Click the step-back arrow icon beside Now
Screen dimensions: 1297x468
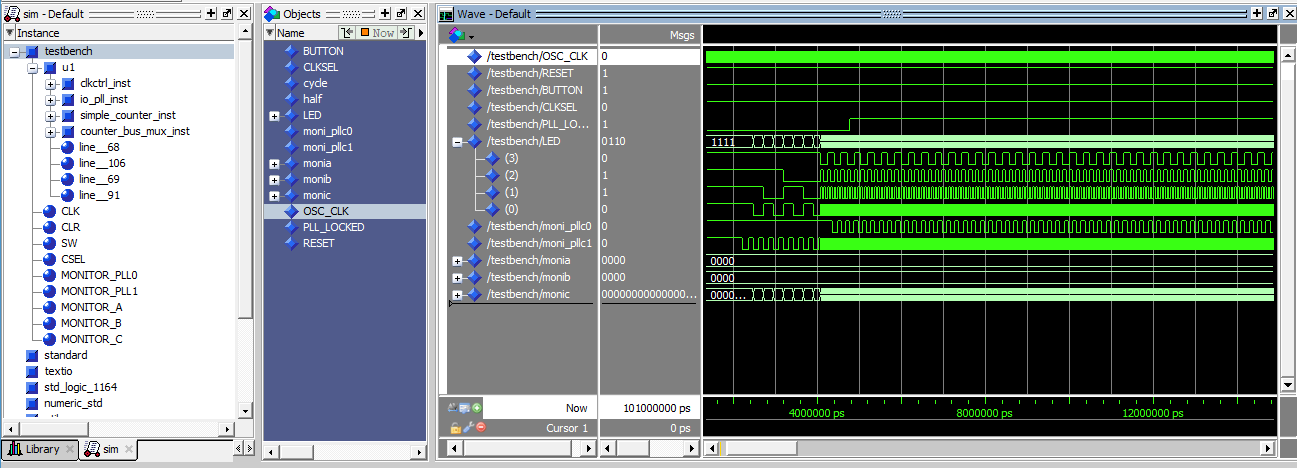point(347,33)
